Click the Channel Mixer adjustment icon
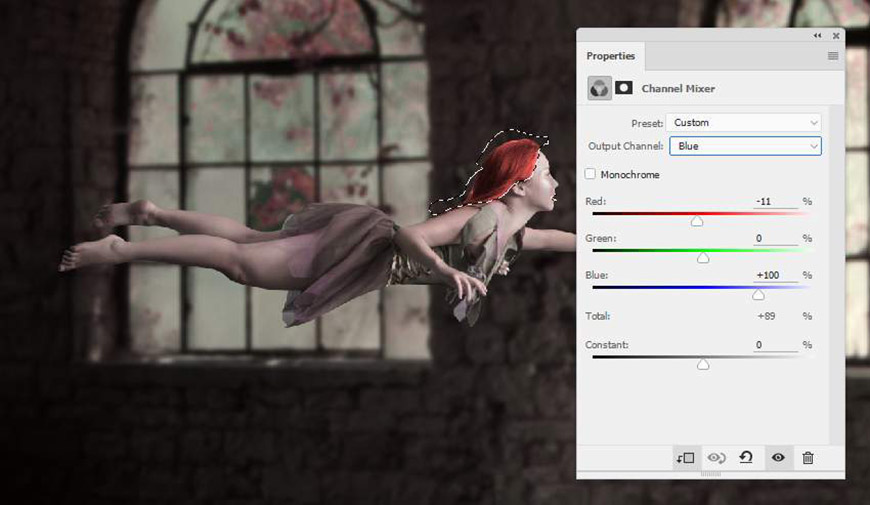870x505 pixels. (599, 88)
